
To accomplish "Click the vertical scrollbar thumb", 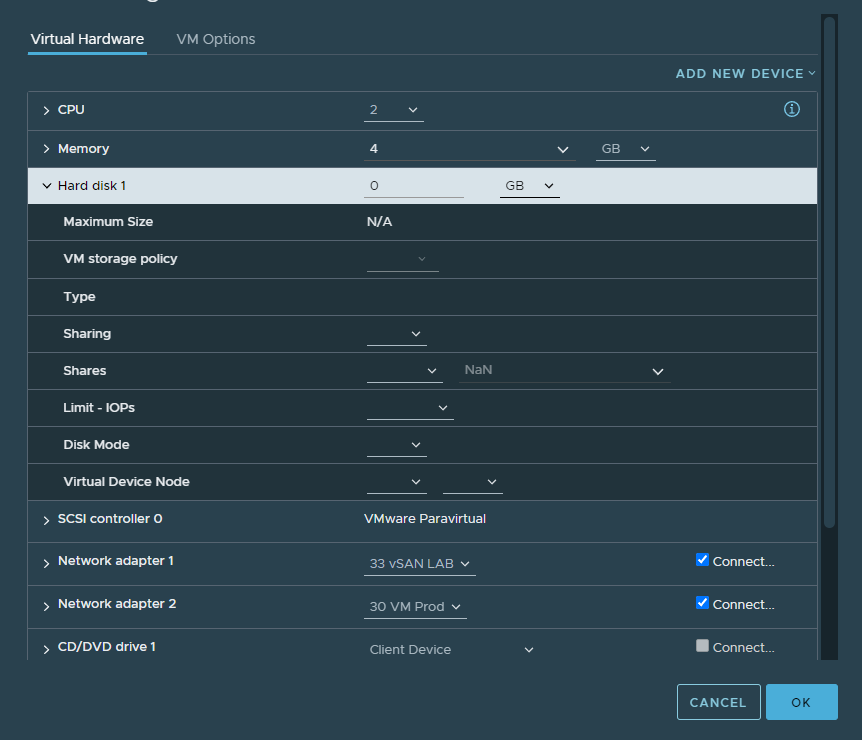I will [830, 272].
